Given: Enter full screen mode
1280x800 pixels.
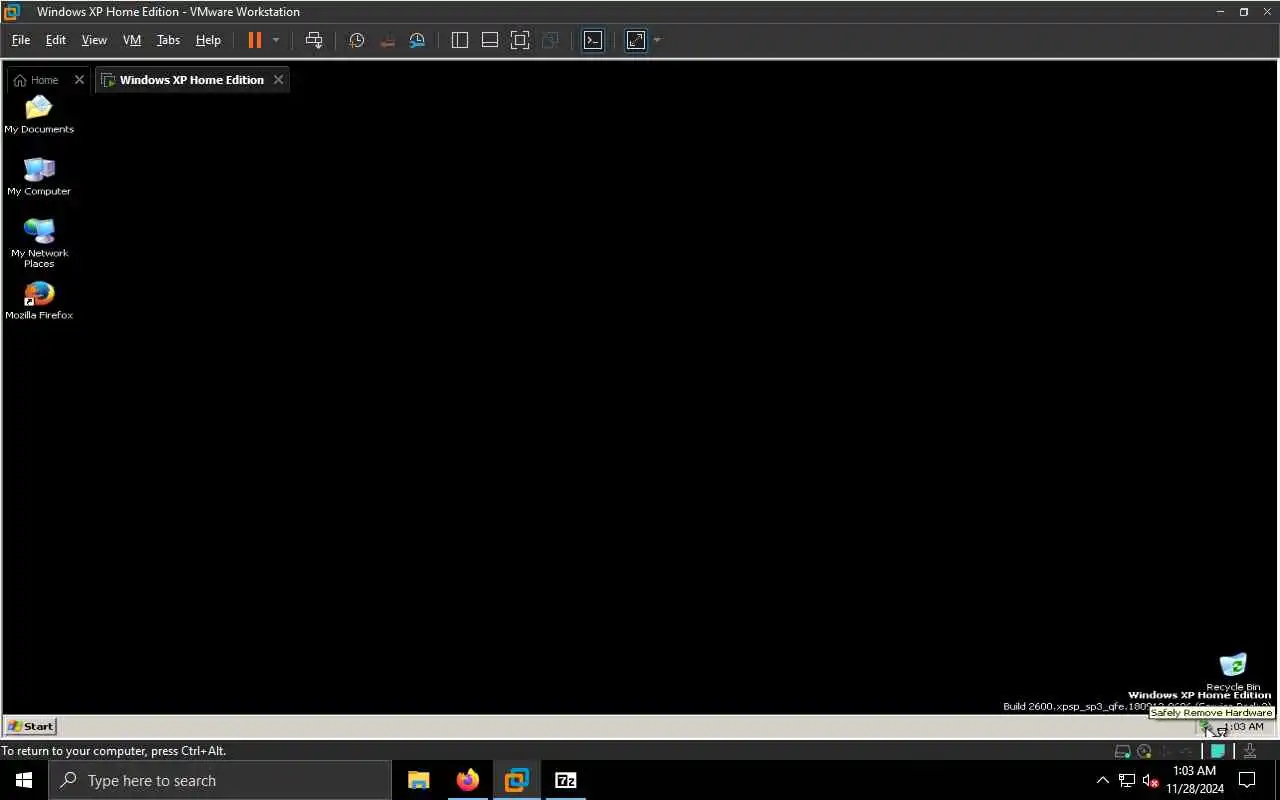Looking at the screenshot, I should [x=520, y=40].
